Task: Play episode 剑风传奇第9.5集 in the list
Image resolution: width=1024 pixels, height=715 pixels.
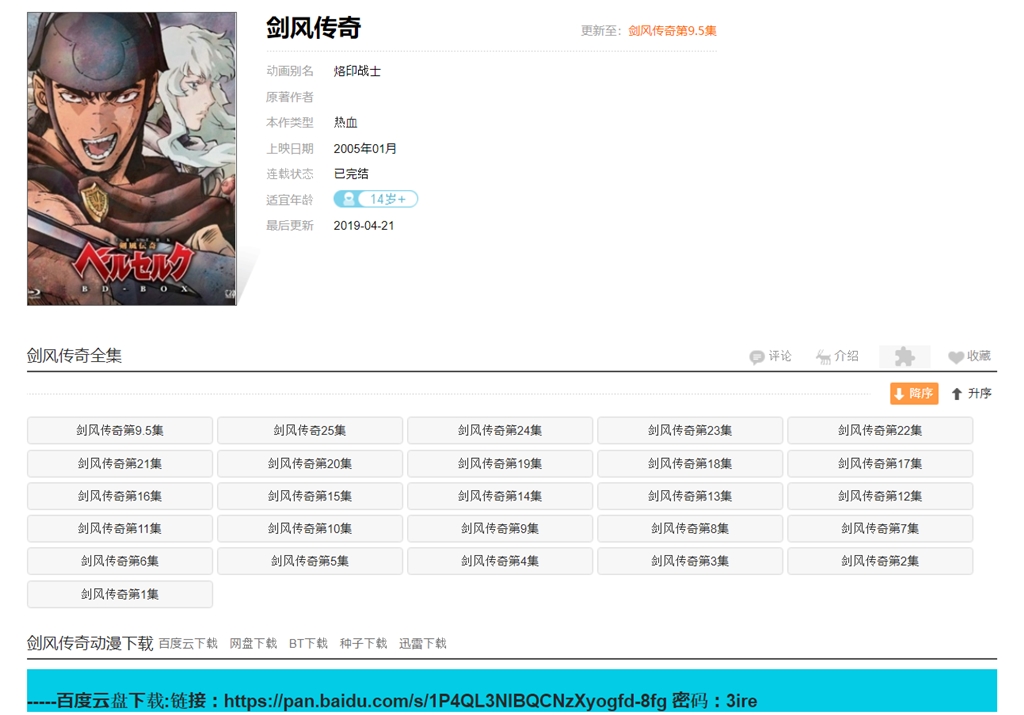Action: pyautogui.click(x=120, y=430)
